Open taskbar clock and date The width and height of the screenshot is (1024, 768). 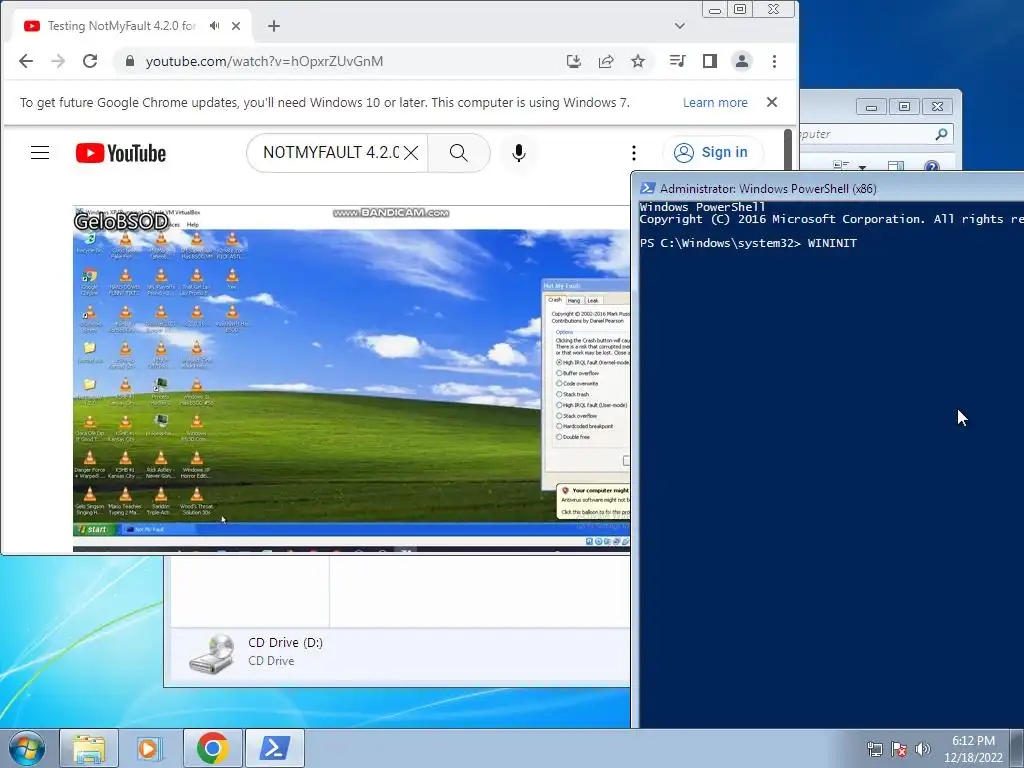pyautogui.click(x=973, y=749)
